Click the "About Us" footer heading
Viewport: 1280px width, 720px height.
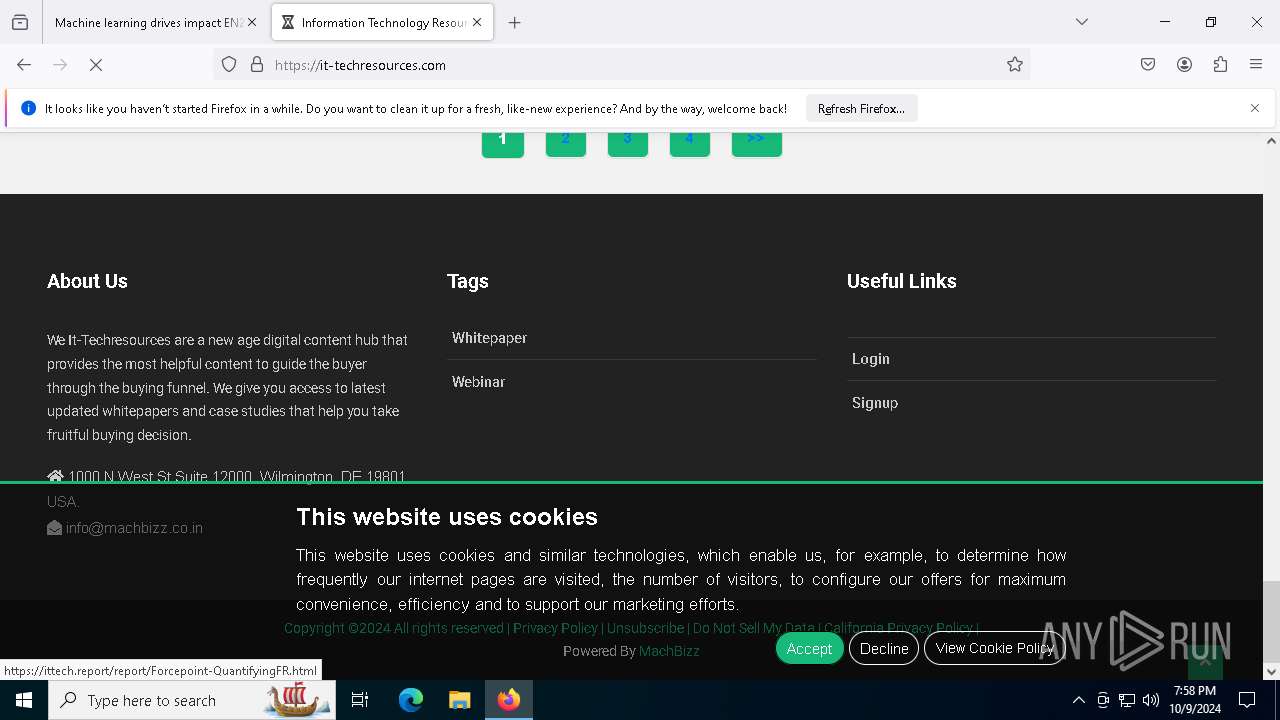coord(87,281)
